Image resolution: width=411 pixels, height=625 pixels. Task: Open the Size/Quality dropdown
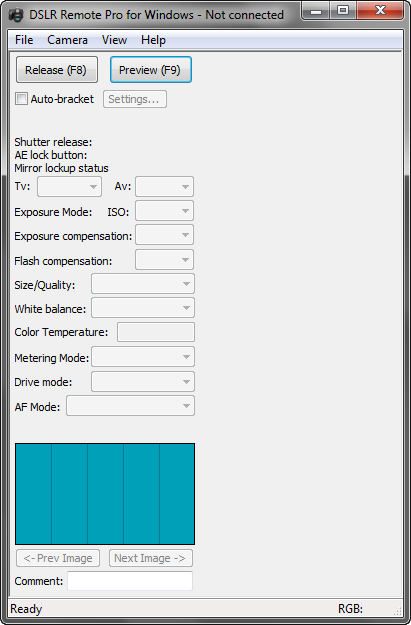click(143, 284)
